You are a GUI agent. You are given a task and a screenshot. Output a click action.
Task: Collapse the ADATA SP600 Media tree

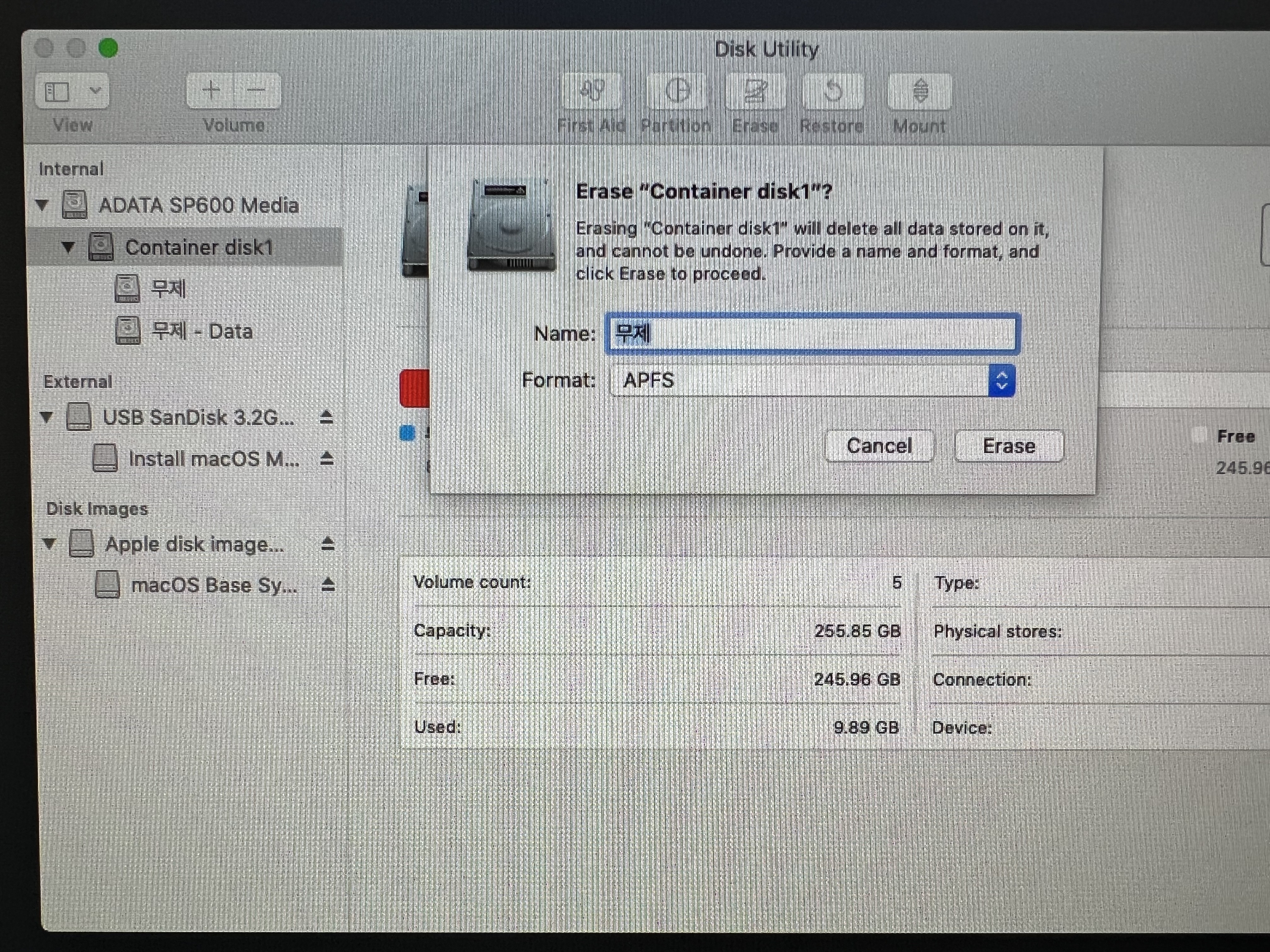click(42, 205)
